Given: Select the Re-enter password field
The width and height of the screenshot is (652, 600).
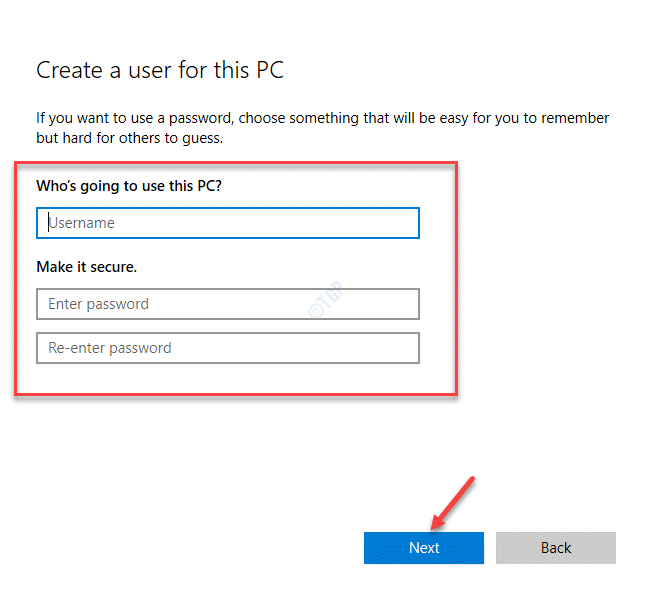Looking at the screenshot, I should pyautogui.click(x=227, y=348).
